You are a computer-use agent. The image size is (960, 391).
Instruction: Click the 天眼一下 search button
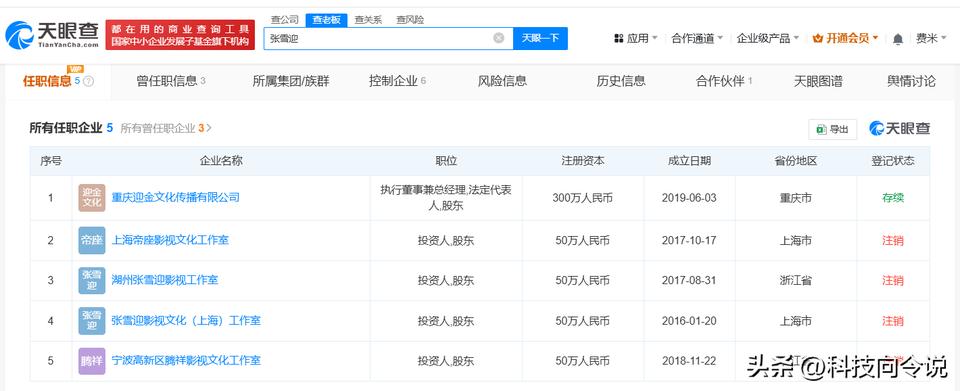point(540,38)
